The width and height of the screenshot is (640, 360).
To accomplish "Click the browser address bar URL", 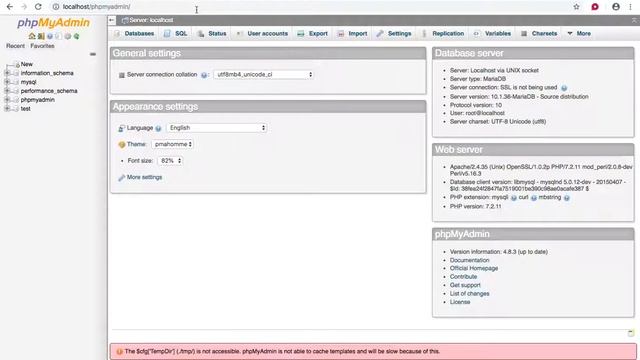I will tap(96, 7).
